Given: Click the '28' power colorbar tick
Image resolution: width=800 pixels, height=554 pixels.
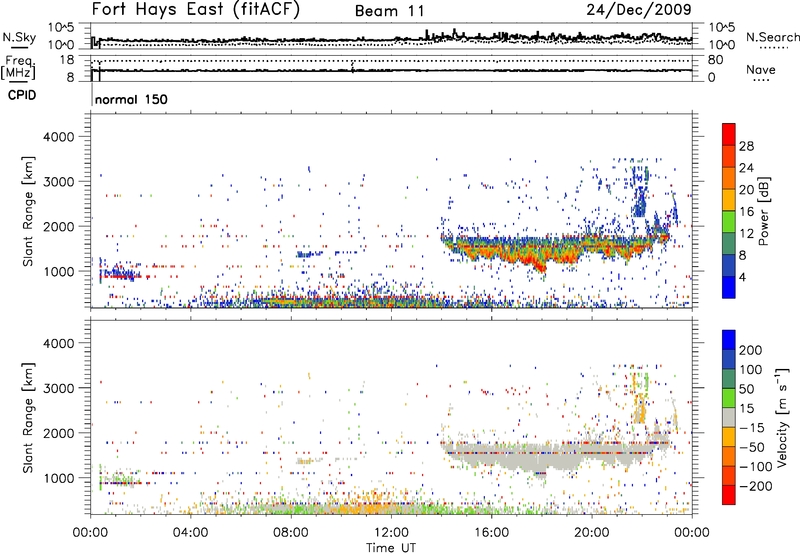Looking at the screenshot, I should 746,146.
